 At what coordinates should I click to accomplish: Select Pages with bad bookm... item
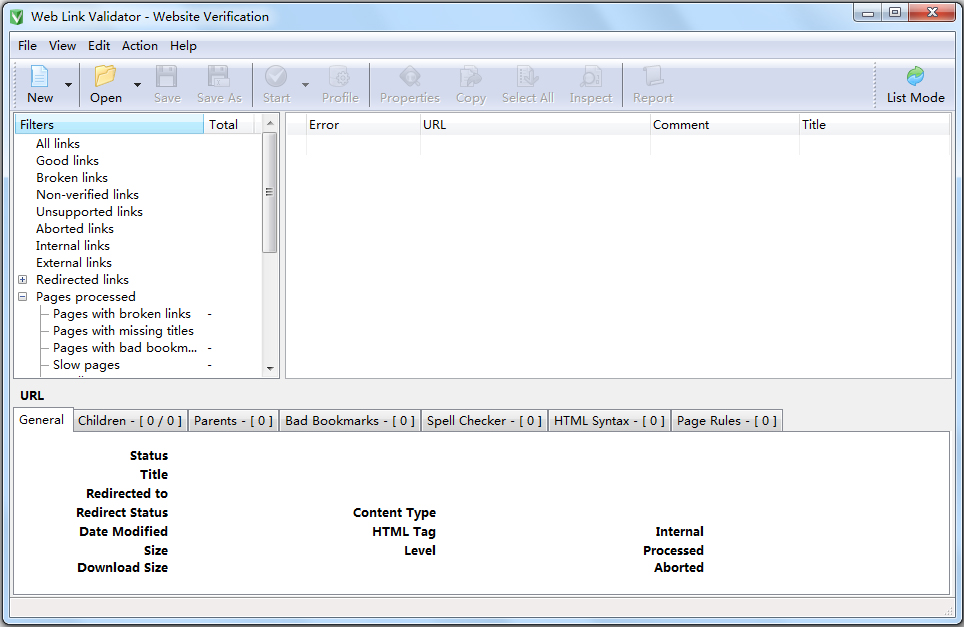pos(125,348)
